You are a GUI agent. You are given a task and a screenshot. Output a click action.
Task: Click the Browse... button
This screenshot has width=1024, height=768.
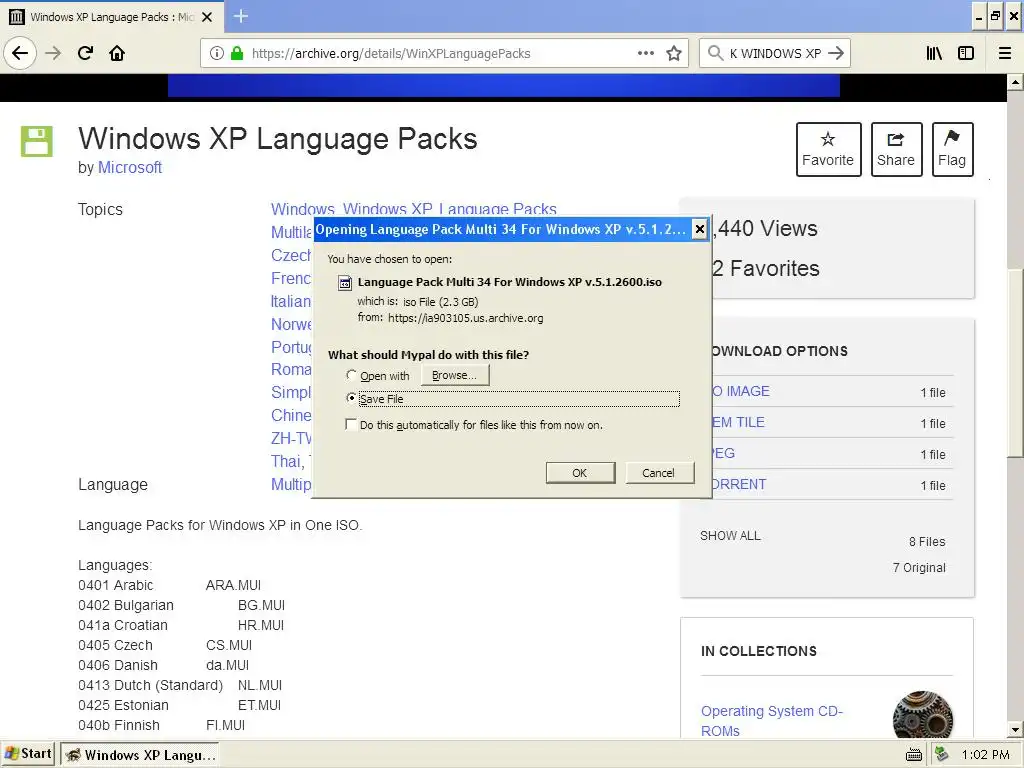455,375
